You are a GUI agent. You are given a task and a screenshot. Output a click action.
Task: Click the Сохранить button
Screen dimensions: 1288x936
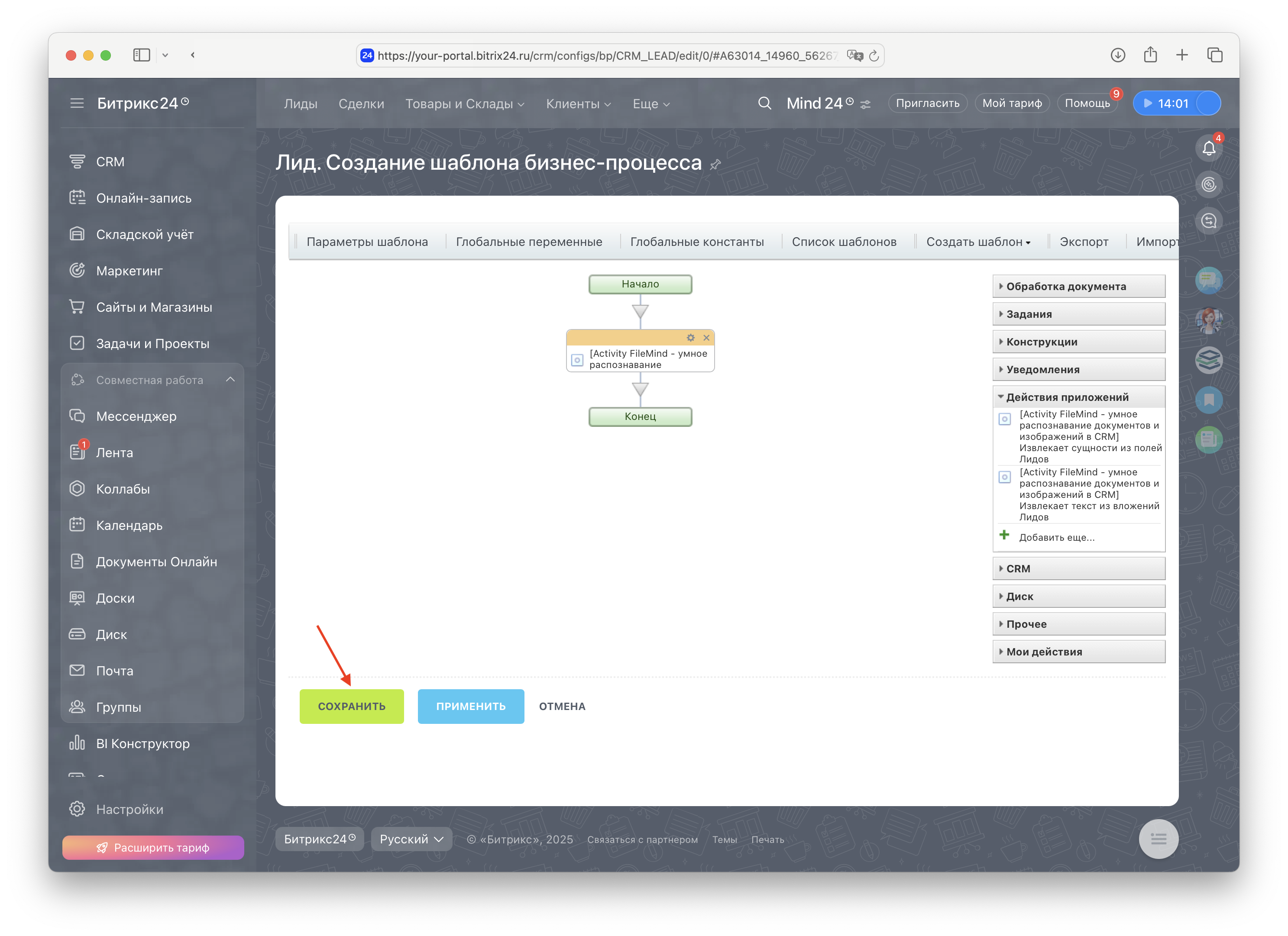point(352,706)
